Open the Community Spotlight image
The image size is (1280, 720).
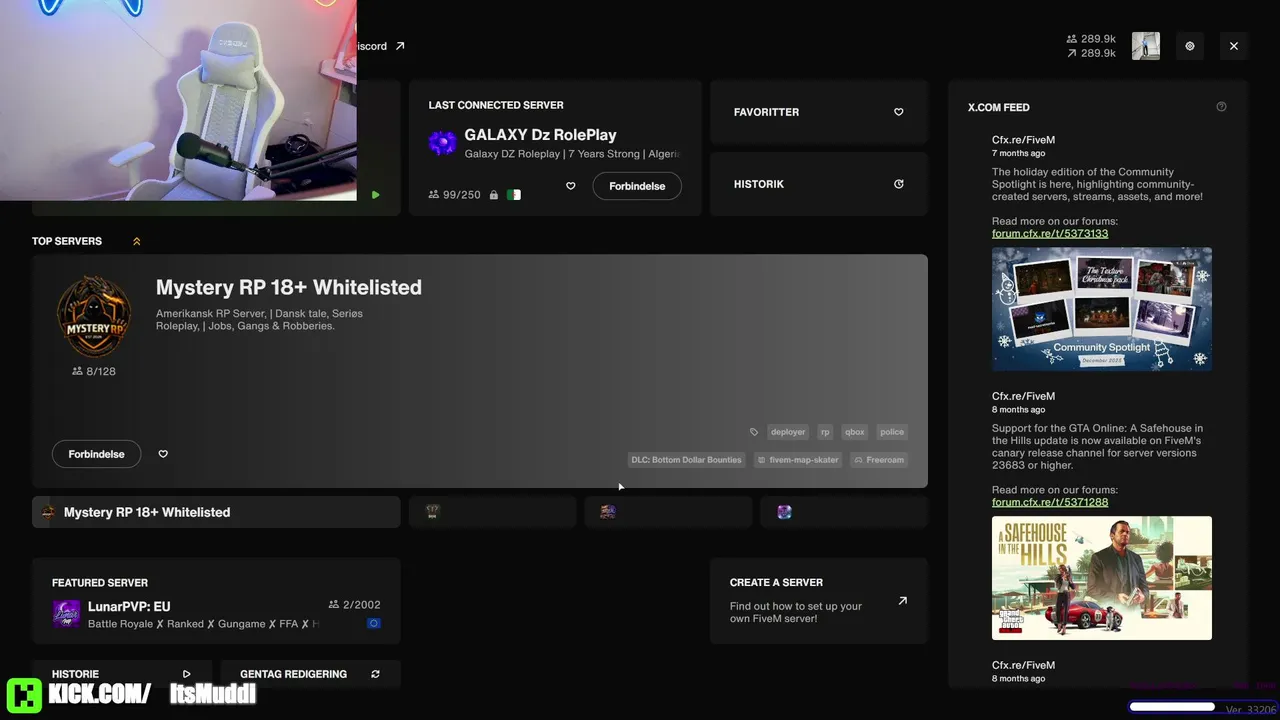(x=1102, y=309)
